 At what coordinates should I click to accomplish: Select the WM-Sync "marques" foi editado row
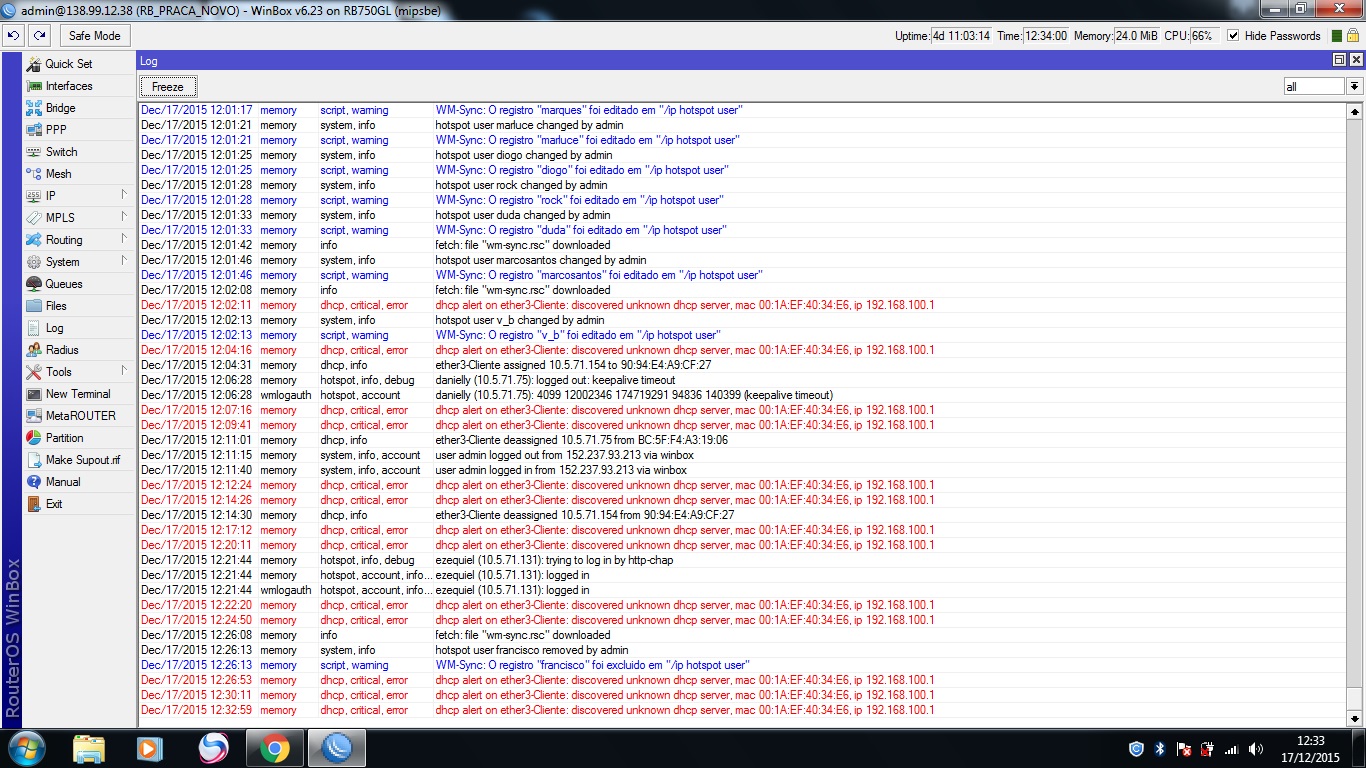pos(742,110)
